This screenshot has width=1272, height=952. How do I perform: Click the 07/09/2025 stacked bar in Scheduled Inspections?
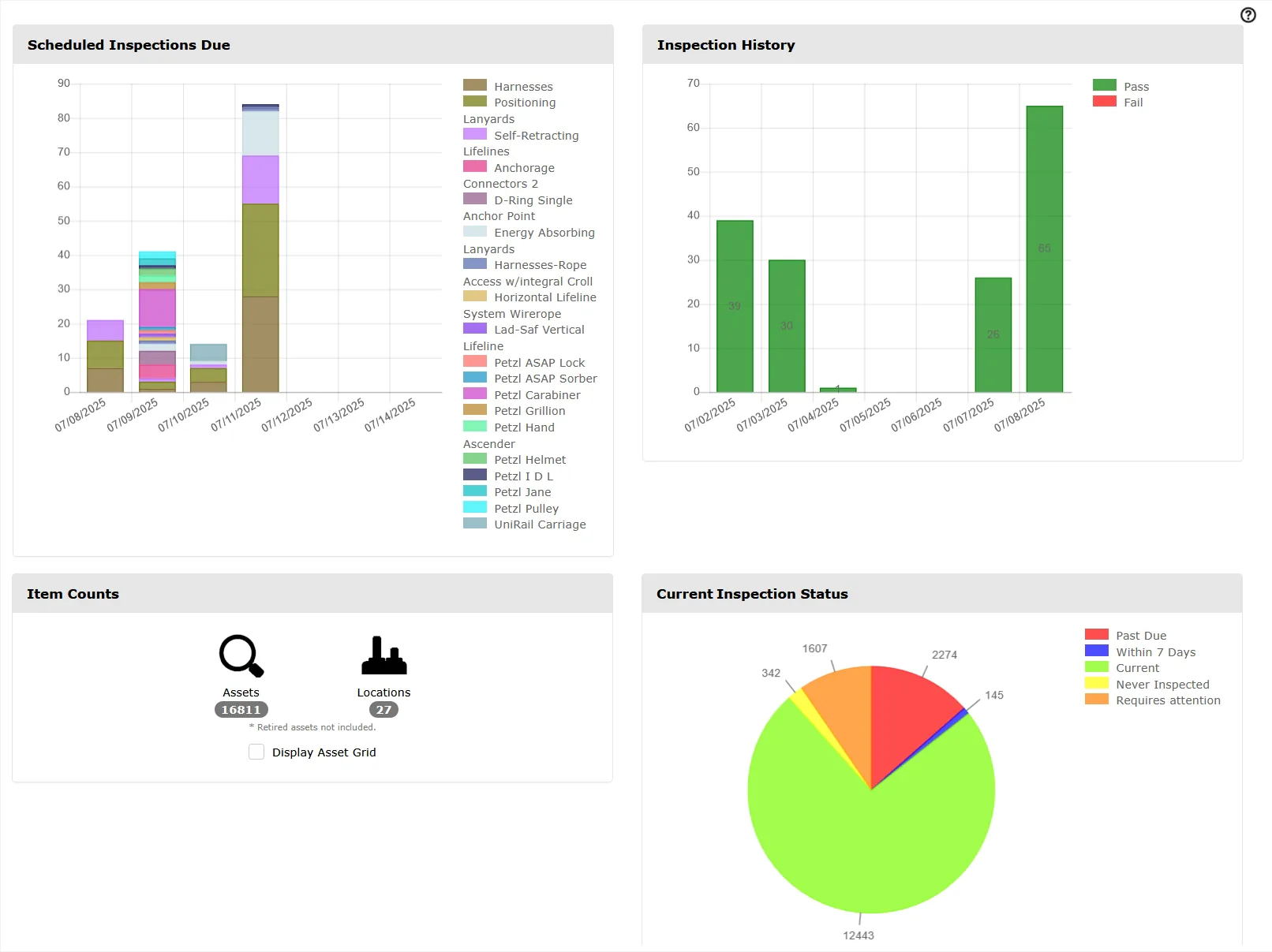[157, 322]
